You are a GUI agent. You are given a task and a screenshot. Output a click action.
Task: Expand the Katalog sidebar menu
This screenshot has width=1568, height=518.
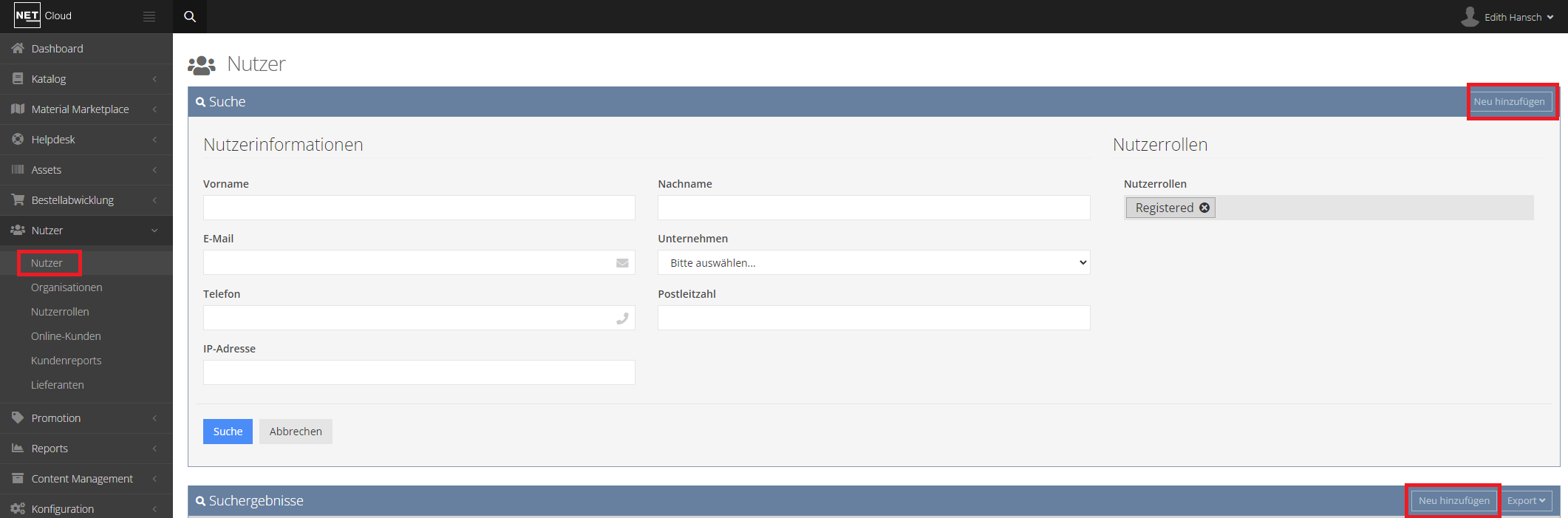point(86,78)
